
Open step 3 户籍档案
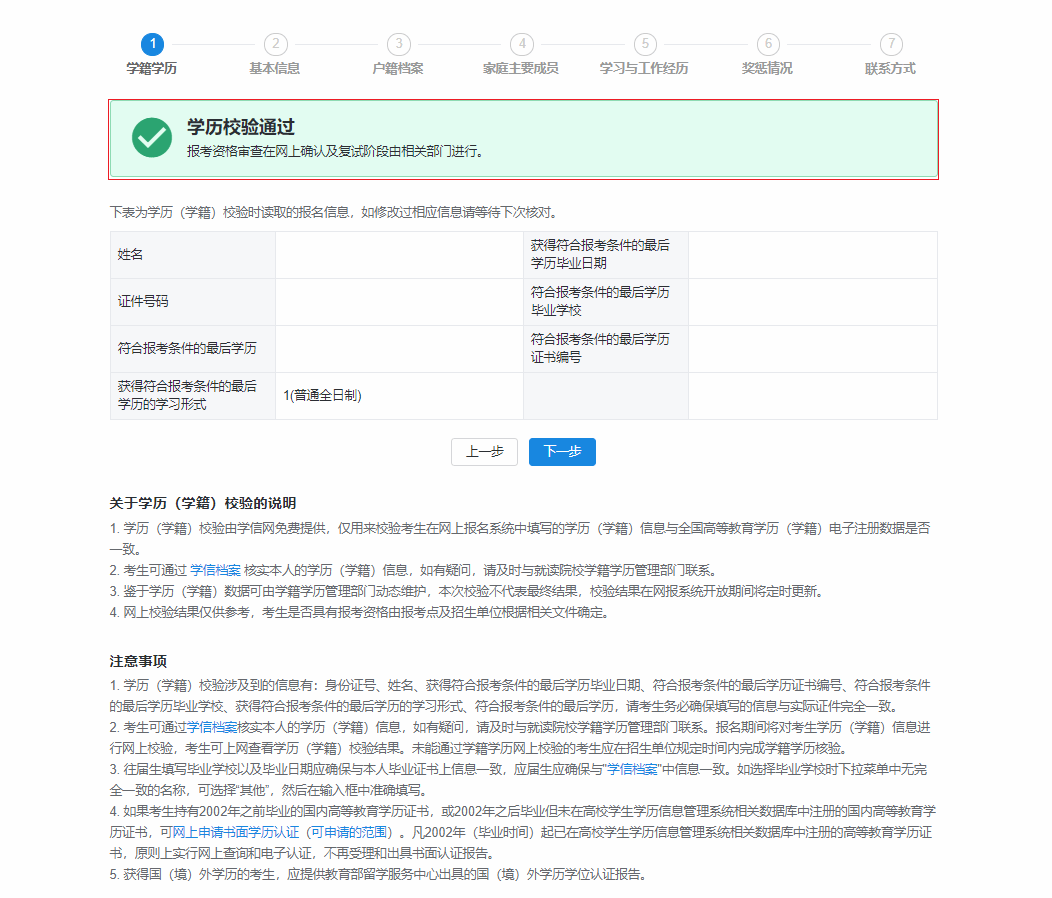coord(398,44)
